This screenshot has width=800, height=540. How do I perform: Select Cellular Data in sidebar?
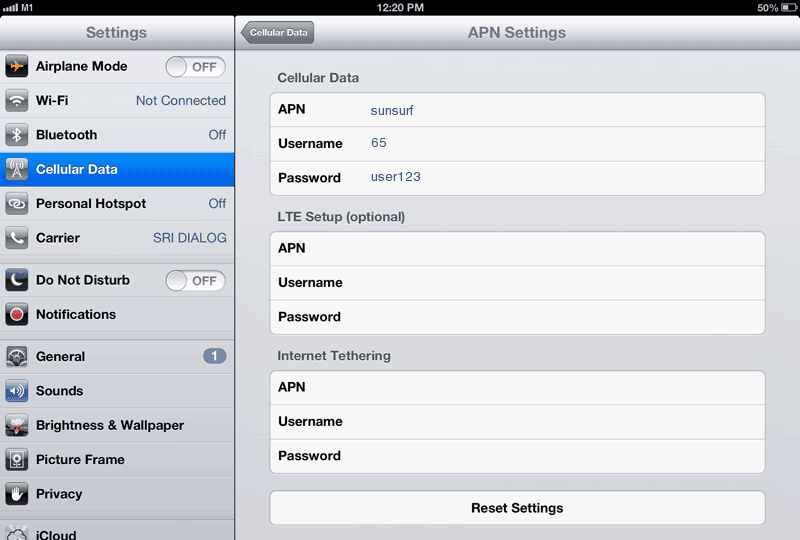click(x=117, y=169)
